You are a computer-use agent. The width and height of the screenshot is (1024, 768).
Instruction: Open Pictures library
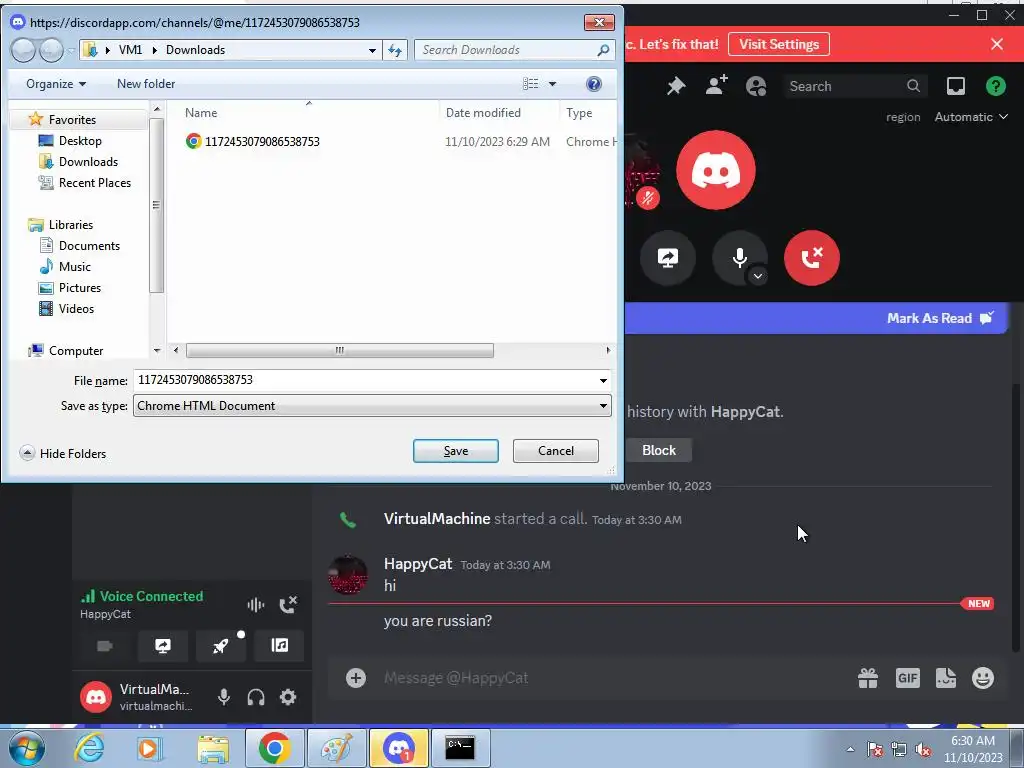[80, 287]
